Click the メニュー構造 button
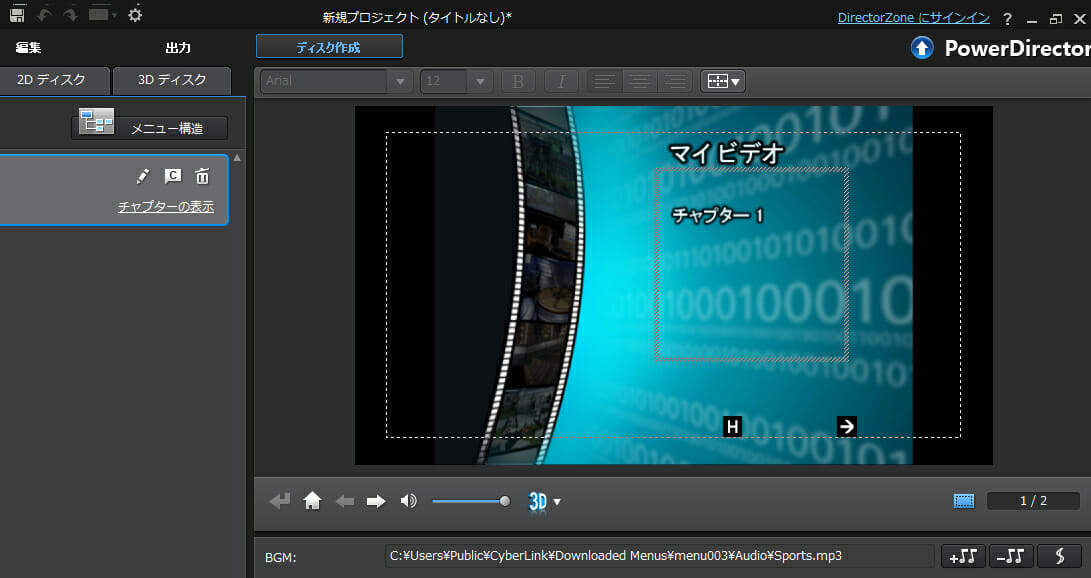Viewport: 1091px width, 578px height. point(149,128)
